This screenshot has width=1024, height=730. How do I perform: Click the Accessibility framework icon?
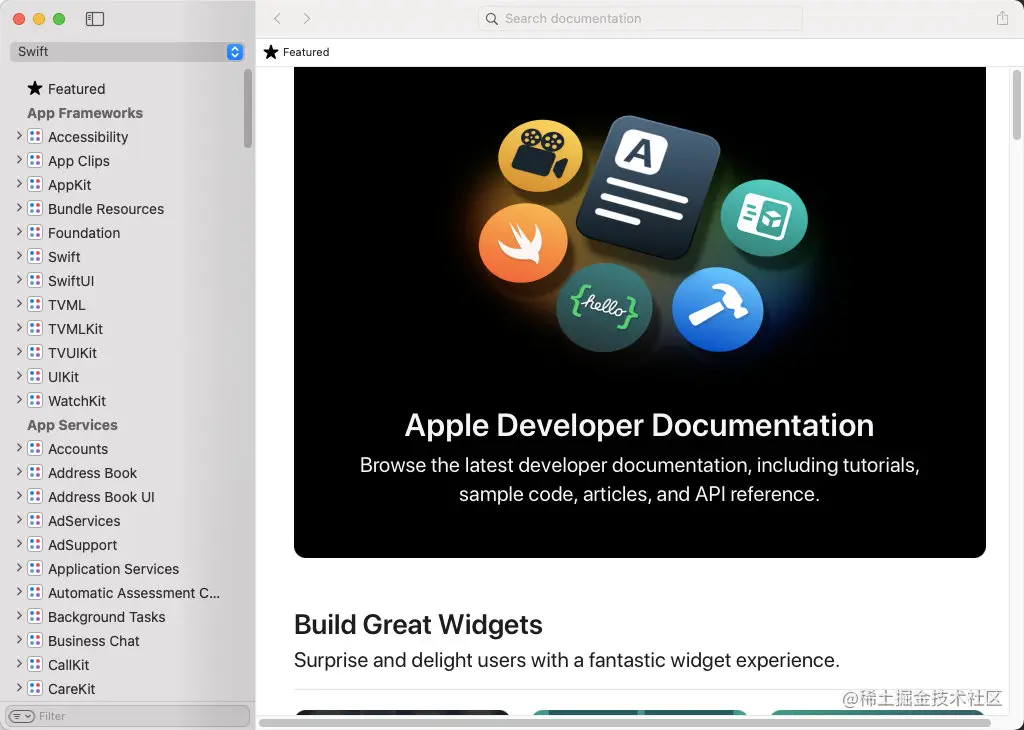coord(35,136)
